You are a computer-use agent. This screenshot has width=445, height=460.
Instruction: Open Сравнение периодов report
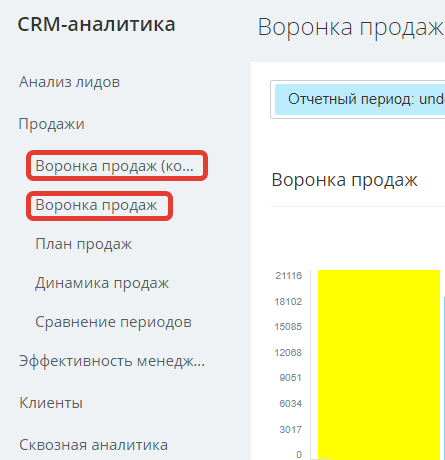[113, 322]
